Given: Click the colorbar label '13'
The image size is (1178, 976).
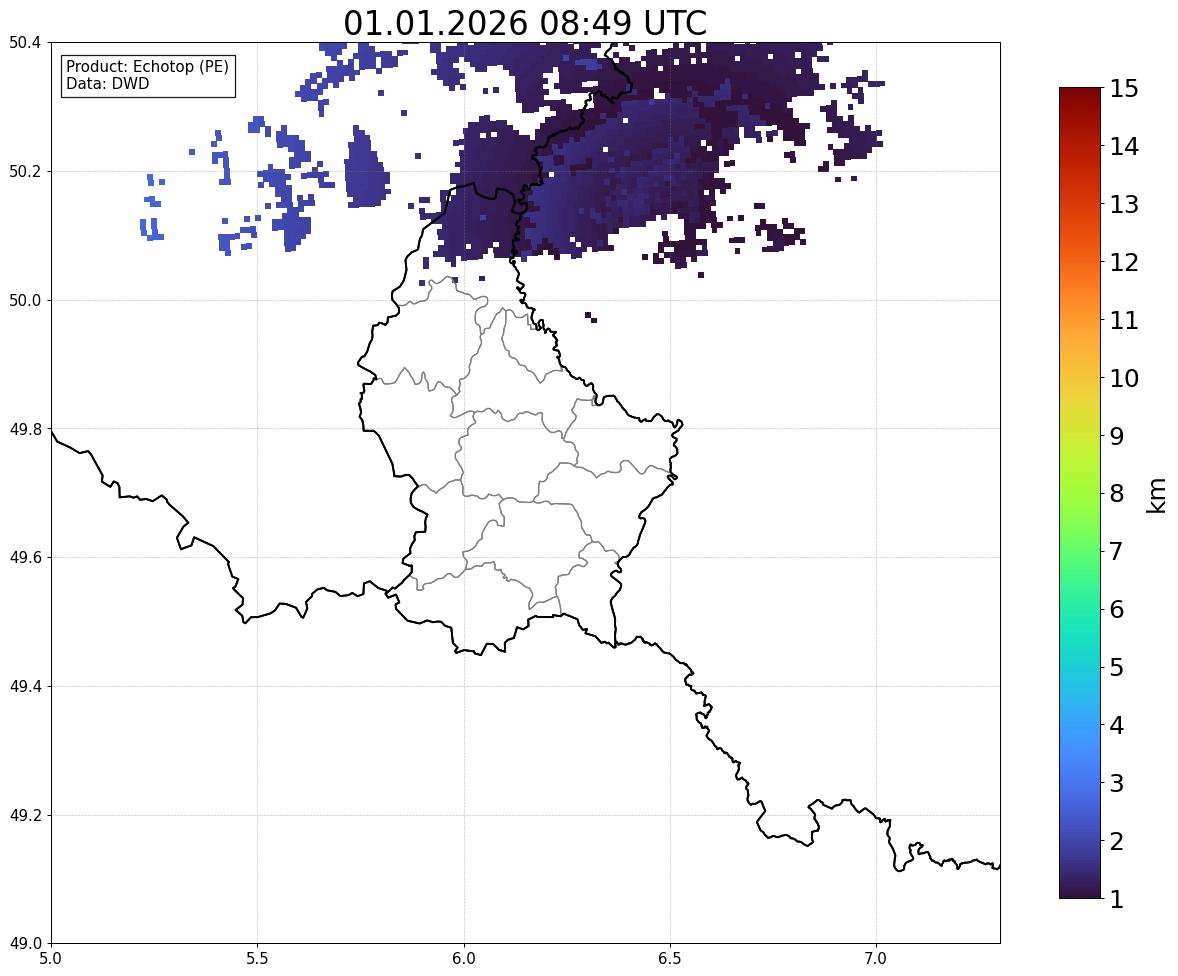Looking at the screenshot, I should pos(1124,204).
